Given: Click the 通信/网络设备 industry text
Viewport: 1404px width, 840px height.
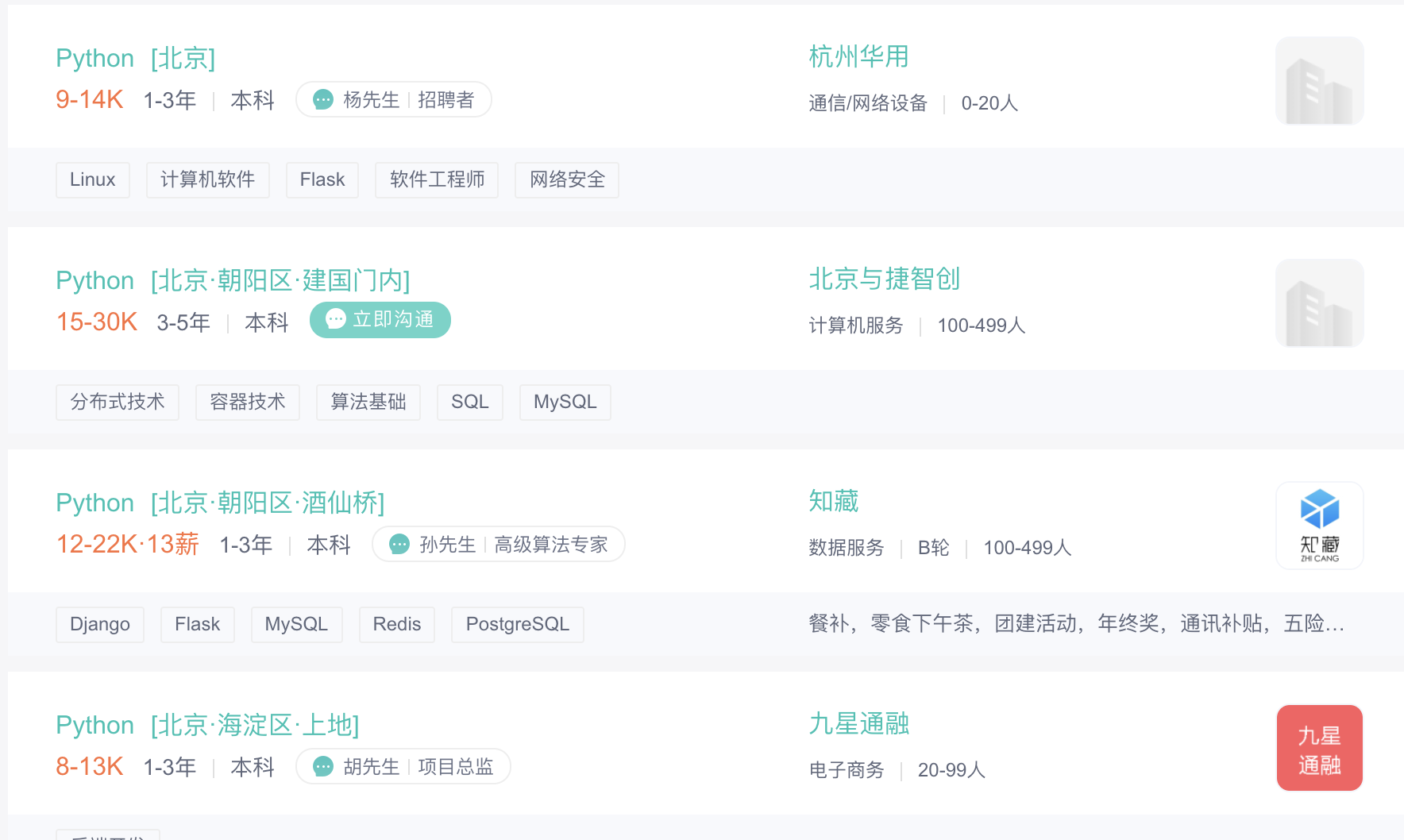Looking at the screenshot, I should [x=868, y=103].
